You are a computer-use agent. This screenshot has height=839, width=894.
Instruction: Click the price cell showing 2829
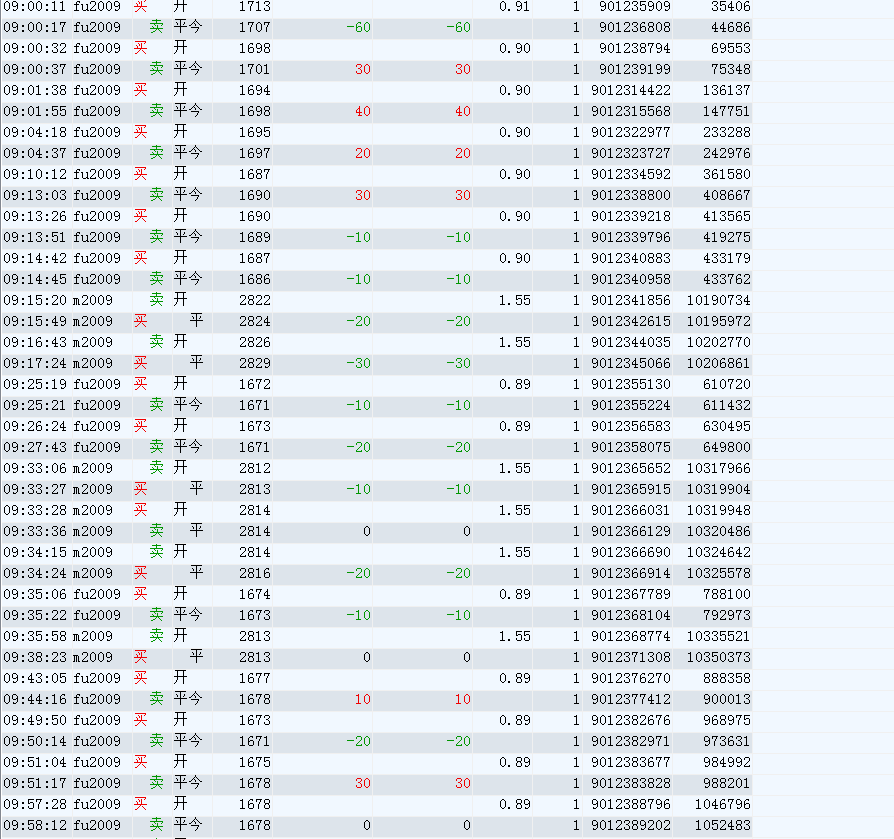click(254, 363)
